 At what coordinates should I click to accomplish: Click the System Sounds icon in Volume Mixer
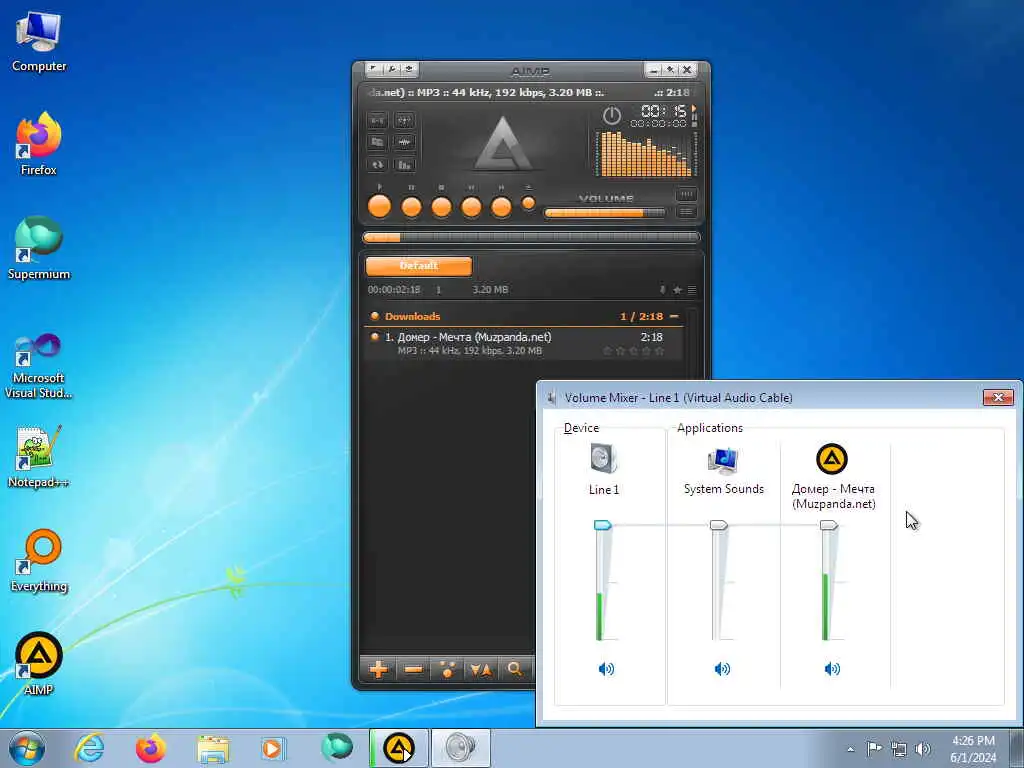coord(723,460)
